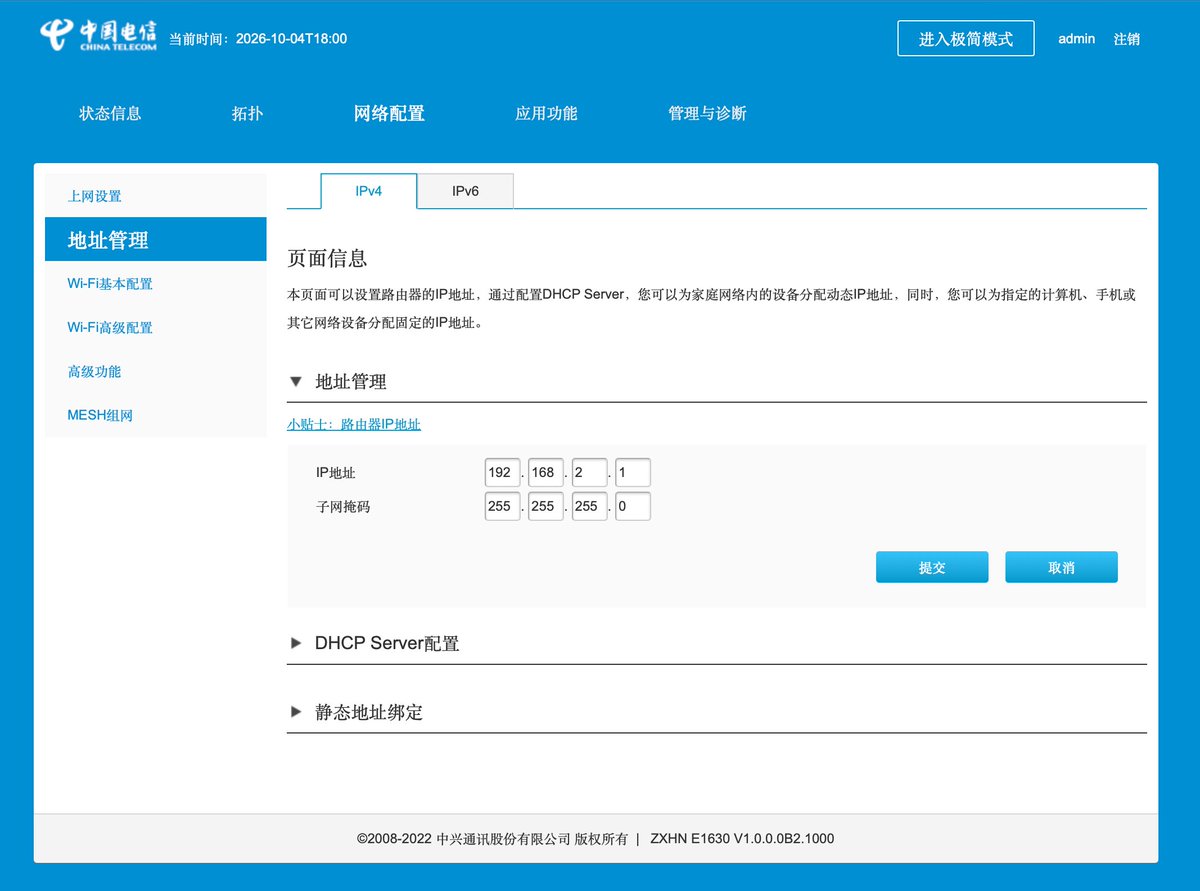Click the ZXHN E1630 version text

pos(742,838)
